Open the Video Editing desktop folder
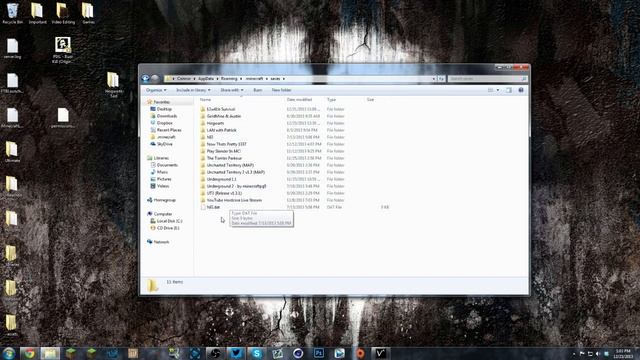The width and height of the screenshot is (640, 360). [x=63, y=13]
